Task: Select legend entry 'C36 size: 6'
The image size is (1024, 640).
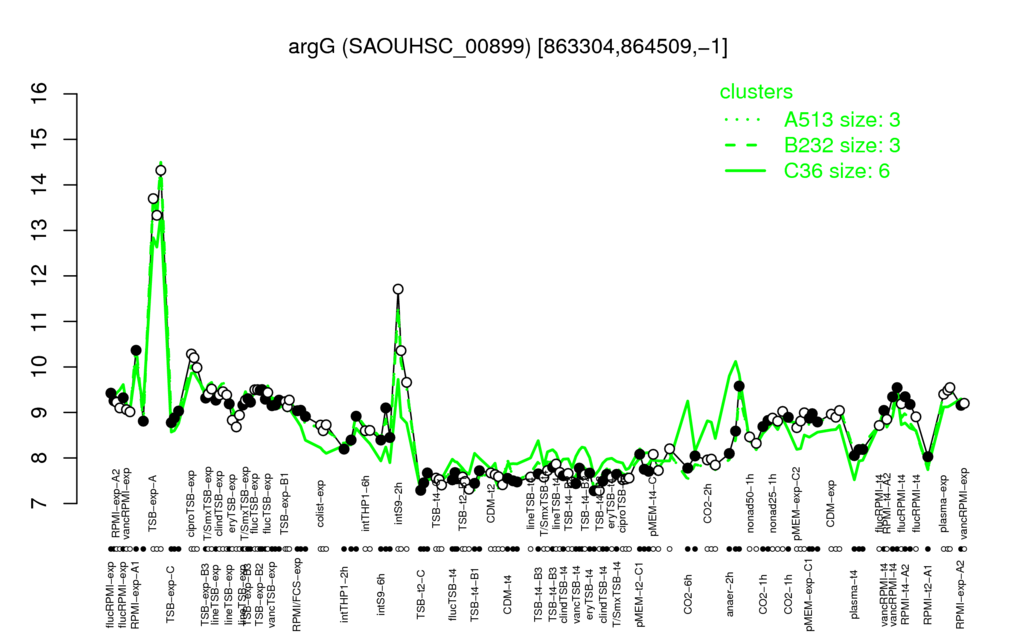Action: pos(837,170)
